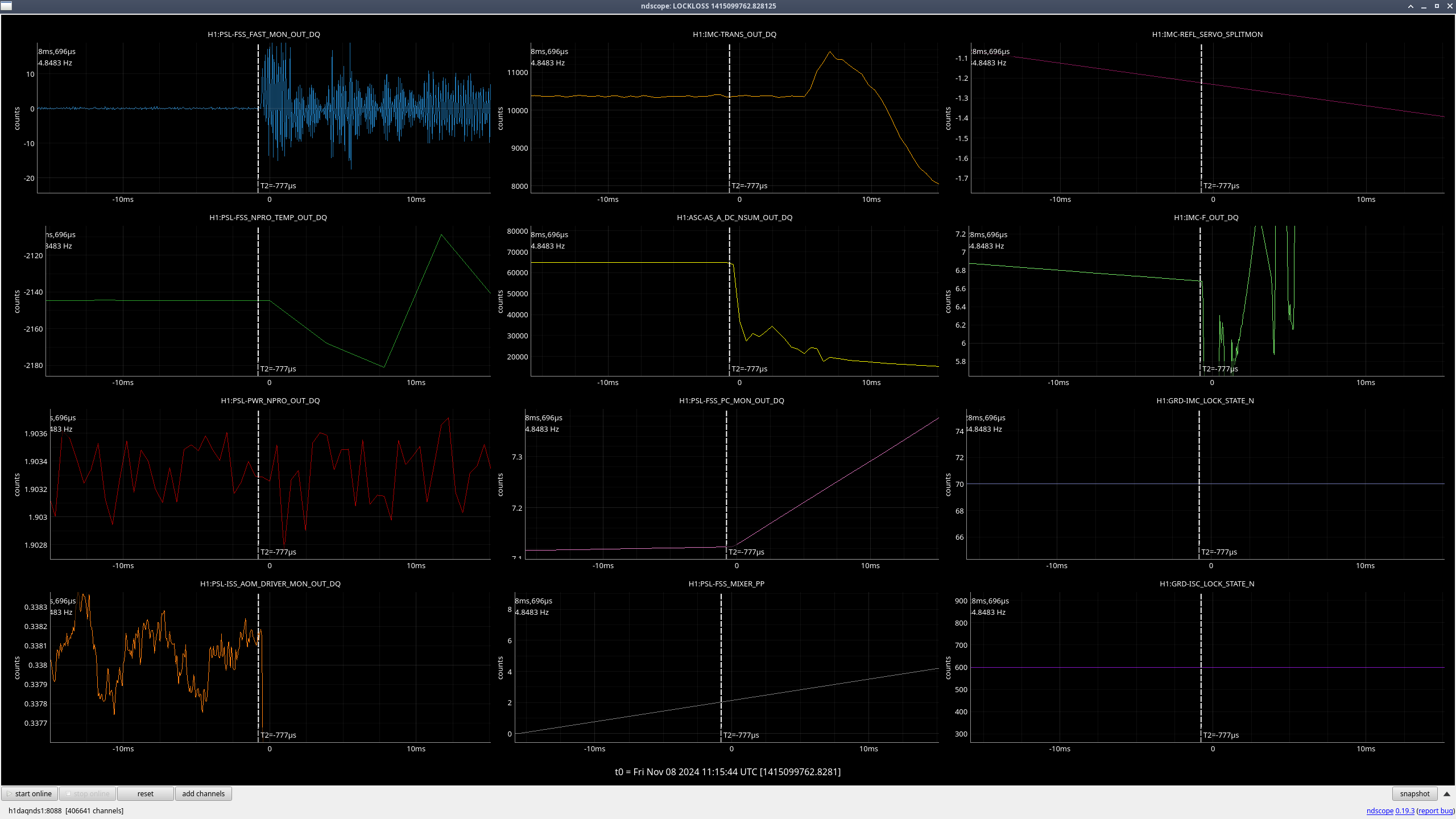Click T2 cursor label in ASC-AS_A_DC_NSUM plot
1456x819 pixels.
click(x=749, y=369)
